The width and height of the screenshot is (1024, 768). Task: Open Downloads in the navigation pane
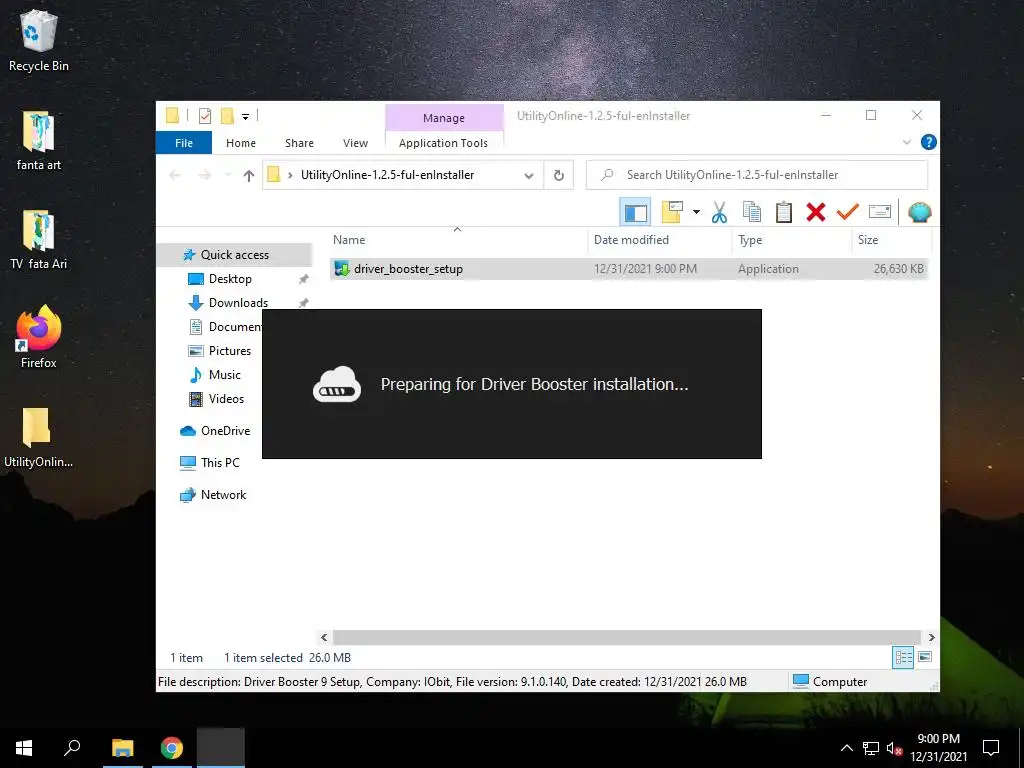[238, 303]
